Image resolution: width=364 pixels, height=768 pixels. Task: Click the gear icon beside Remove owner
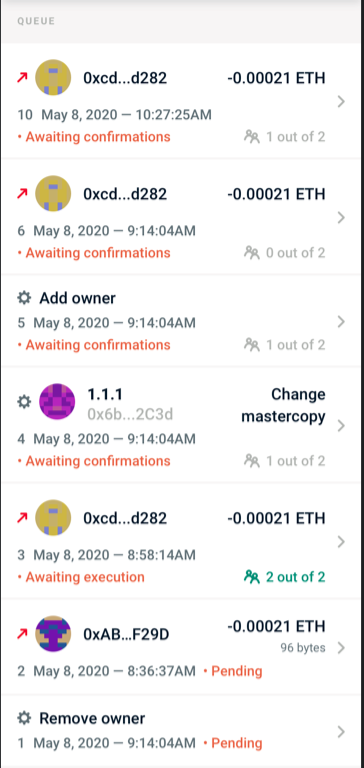pos(24,719)
